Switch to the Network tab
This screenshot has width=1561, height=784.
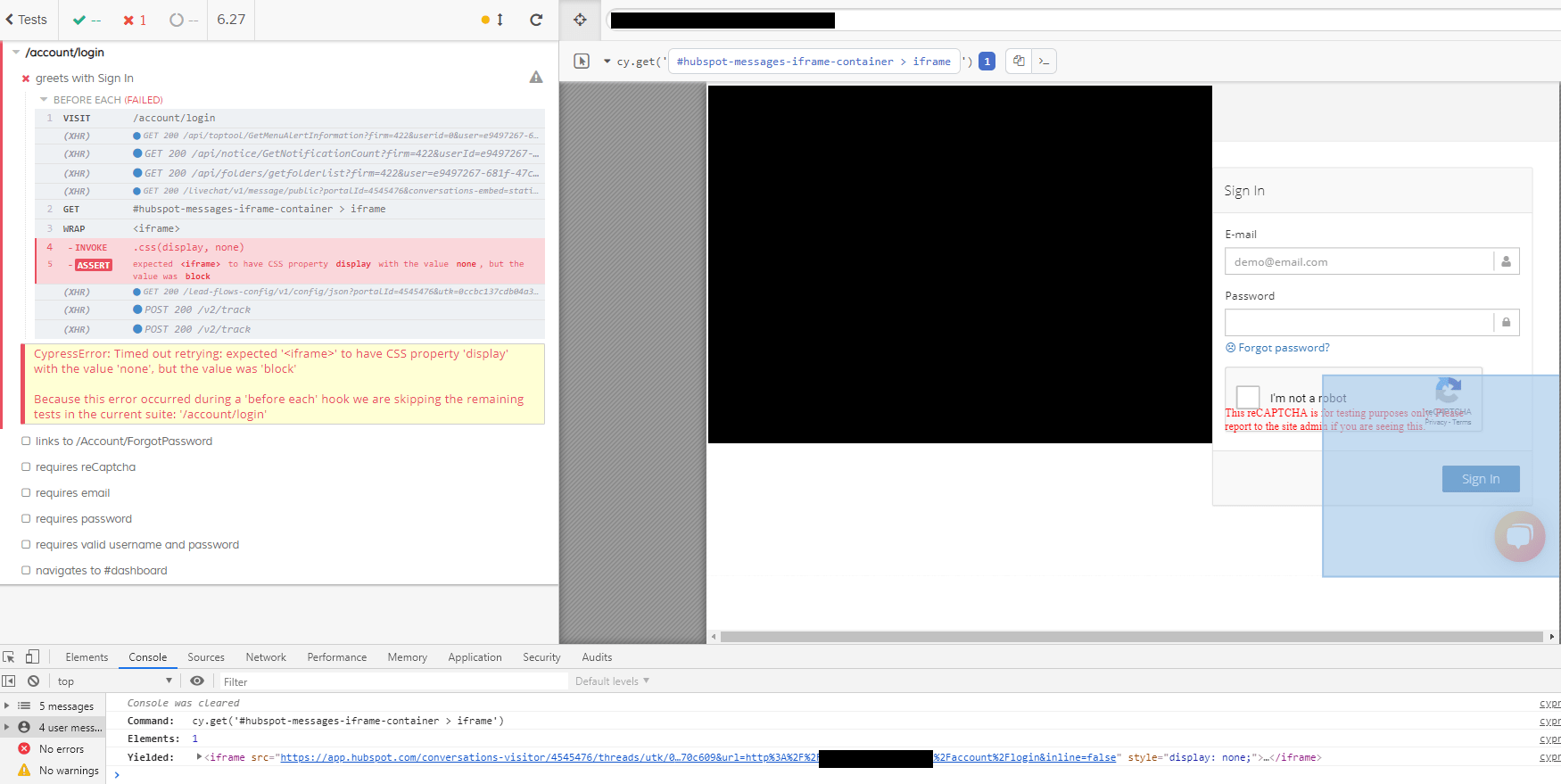(266, 657)
